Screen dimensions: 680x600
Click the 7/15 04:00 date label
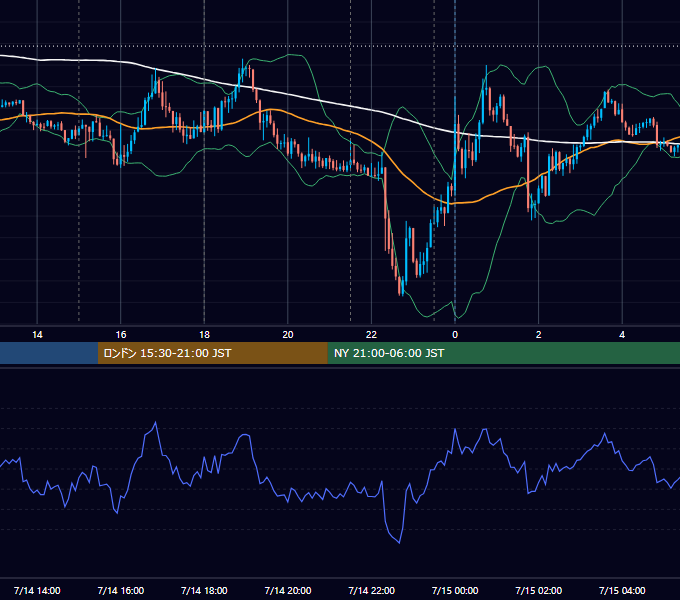pos(622,590)
